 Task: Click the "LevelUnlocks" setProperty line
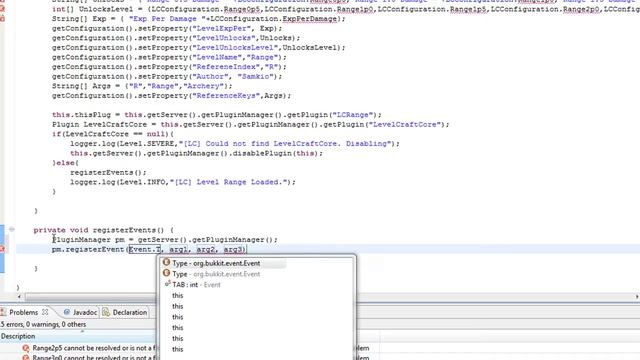[x=176, y=38]
